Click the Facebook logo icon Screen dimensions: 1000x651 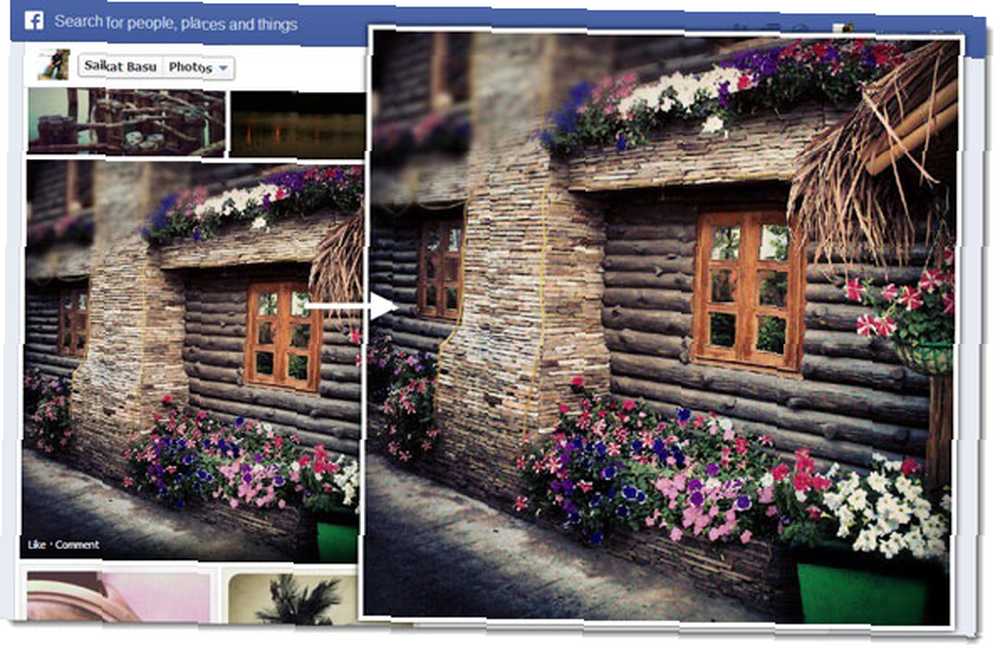pos(34,21)
